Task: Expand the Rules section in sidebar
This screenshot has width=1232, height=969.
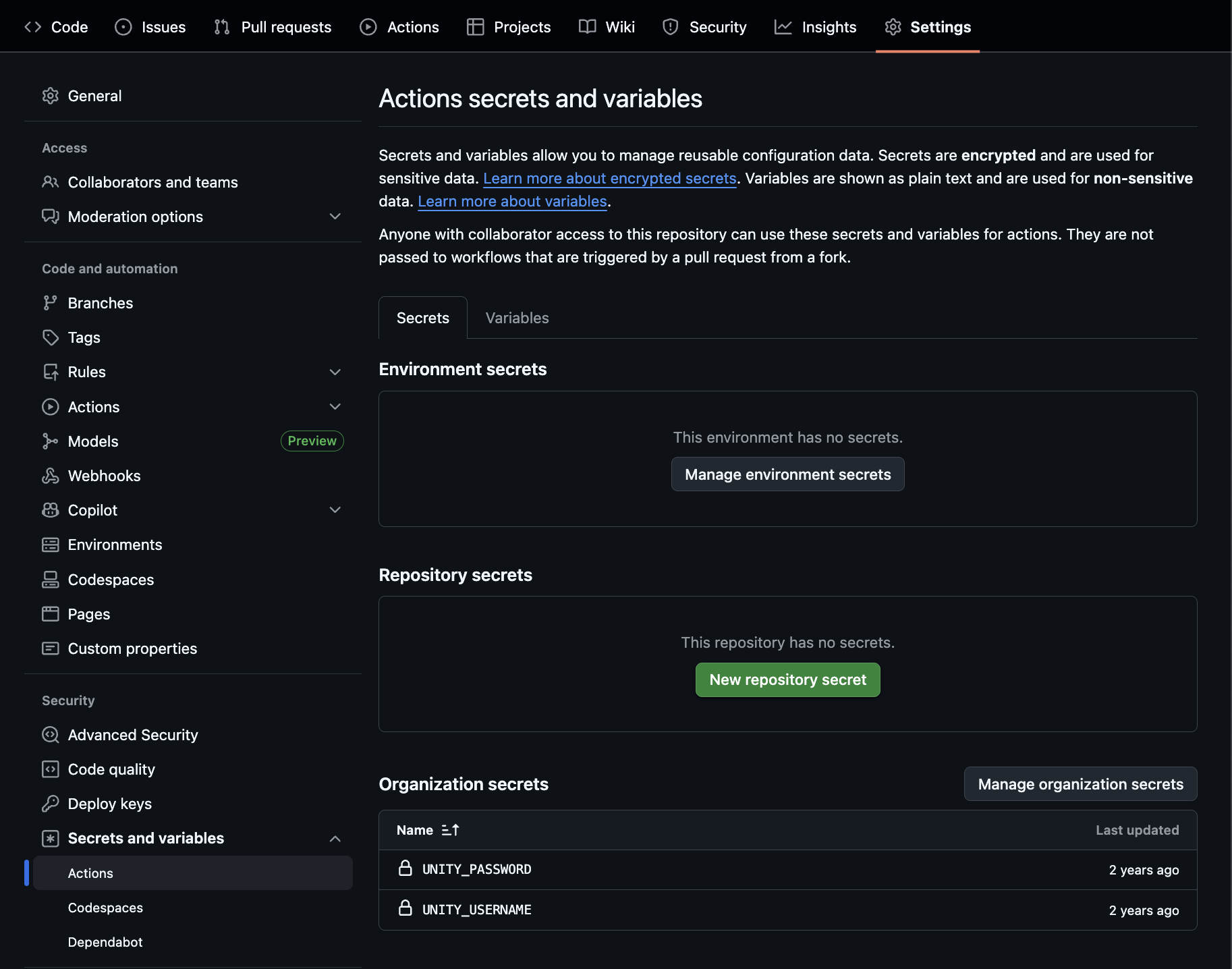Action: click(335, 372)
